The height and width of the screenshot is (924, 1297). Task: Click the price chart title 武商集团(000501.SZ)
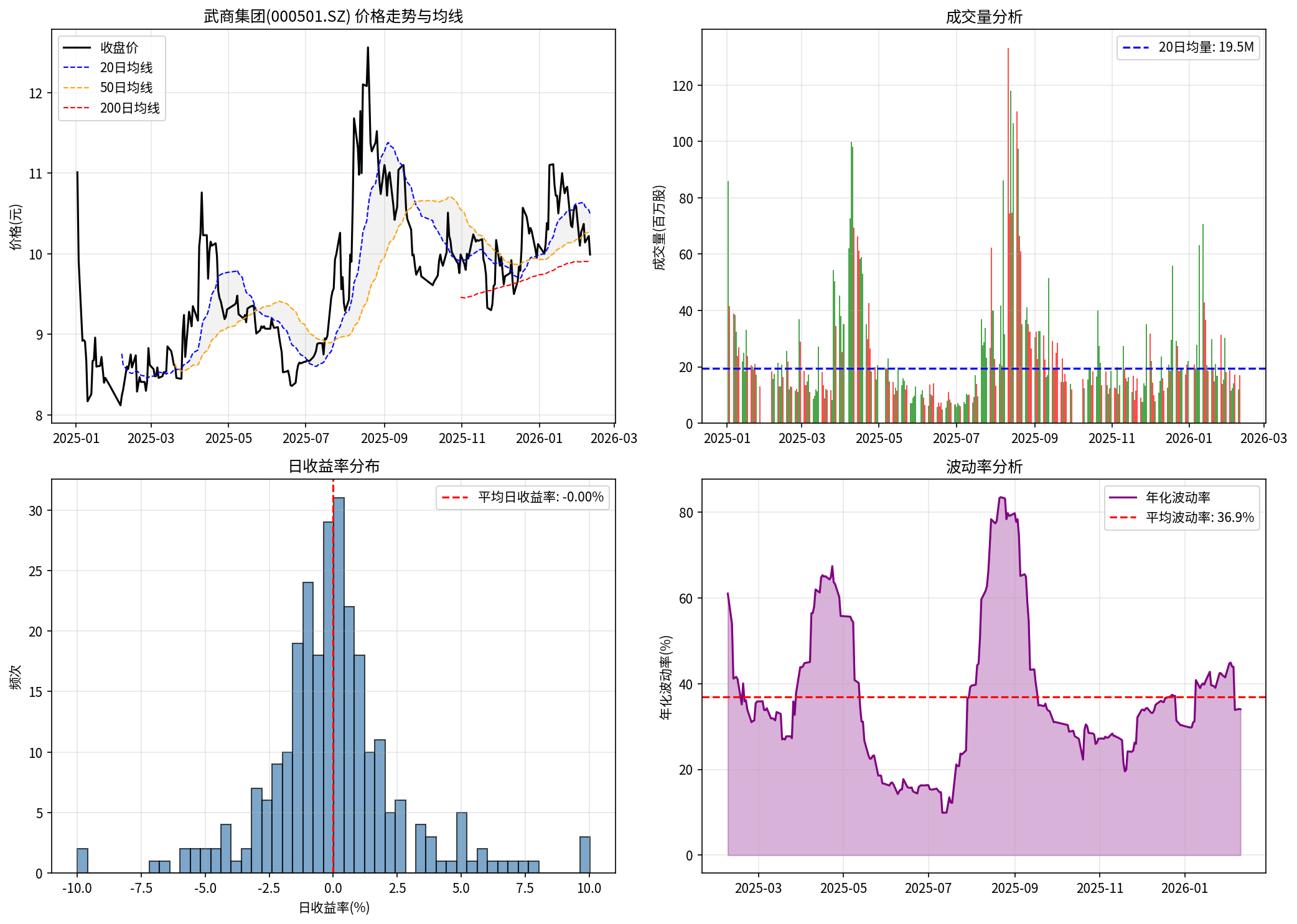[334, 16]
